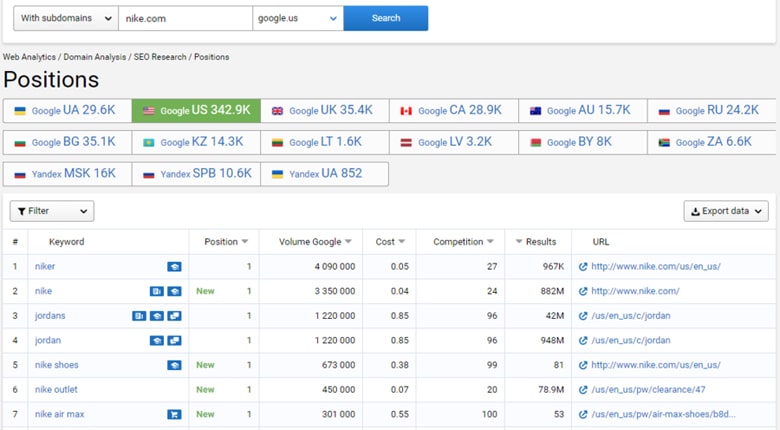Go to Web Analytics breadcrumb
780x430 pixels.
(29, 57)
